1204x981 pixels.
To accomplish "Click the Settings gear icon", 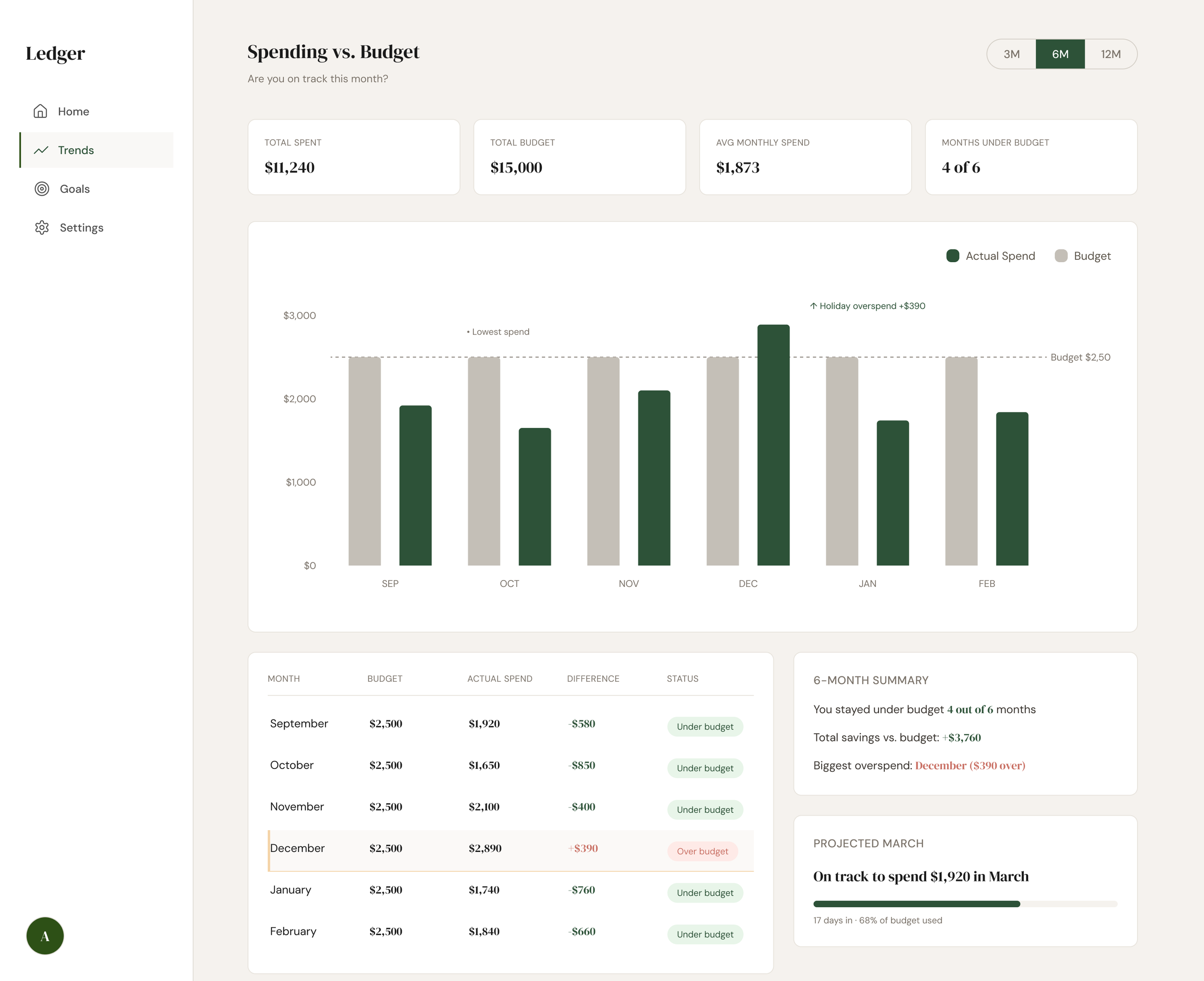I will [42, 228].
